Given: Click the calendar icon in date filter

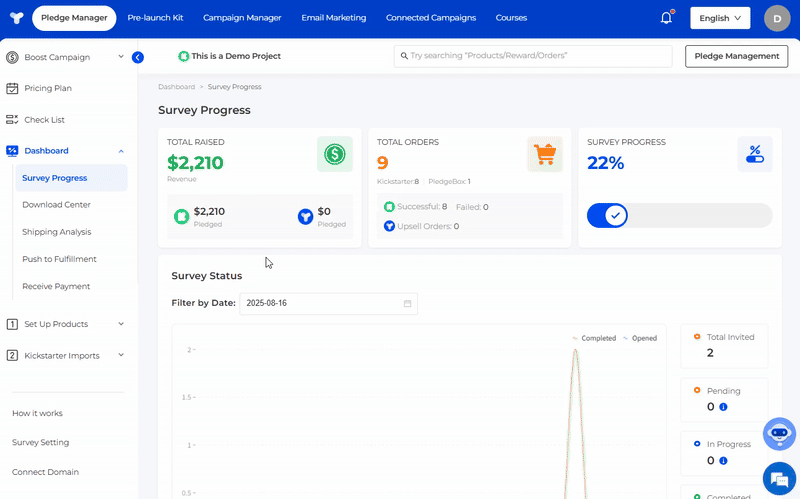Looking at the screenshot, I should (407, 303).
